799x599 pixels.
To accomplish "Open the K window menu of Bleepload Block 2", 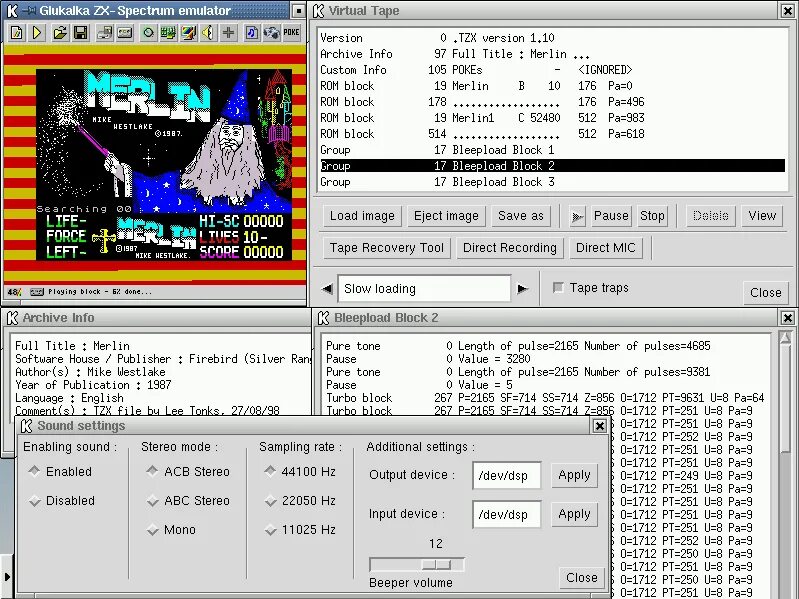I will (324, 318).
